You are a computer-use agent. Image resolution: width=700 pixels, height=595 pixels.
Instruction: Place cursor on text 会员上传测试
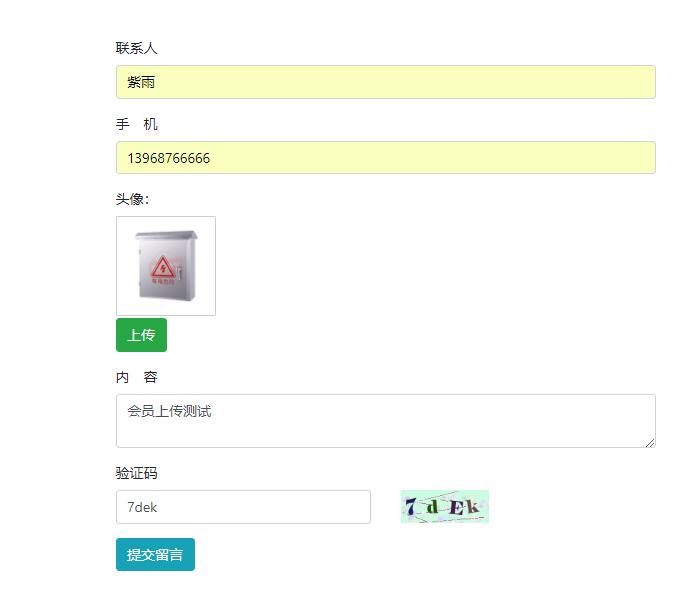(x=169, y=411)
